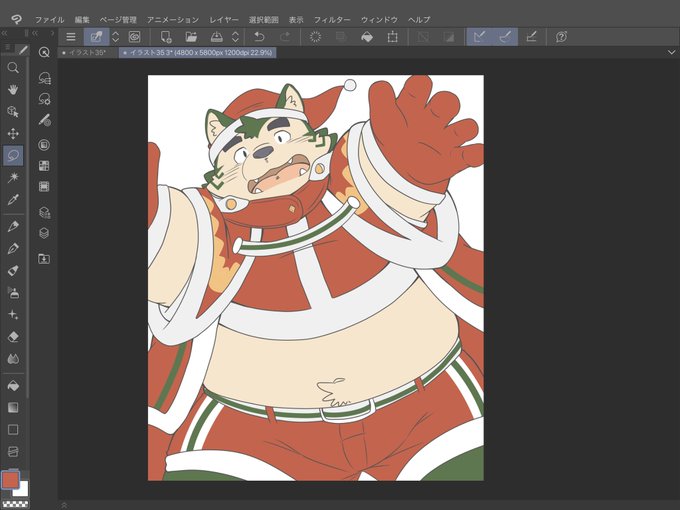
Task: Open the アニメーション menu
Action: [173, 20]
